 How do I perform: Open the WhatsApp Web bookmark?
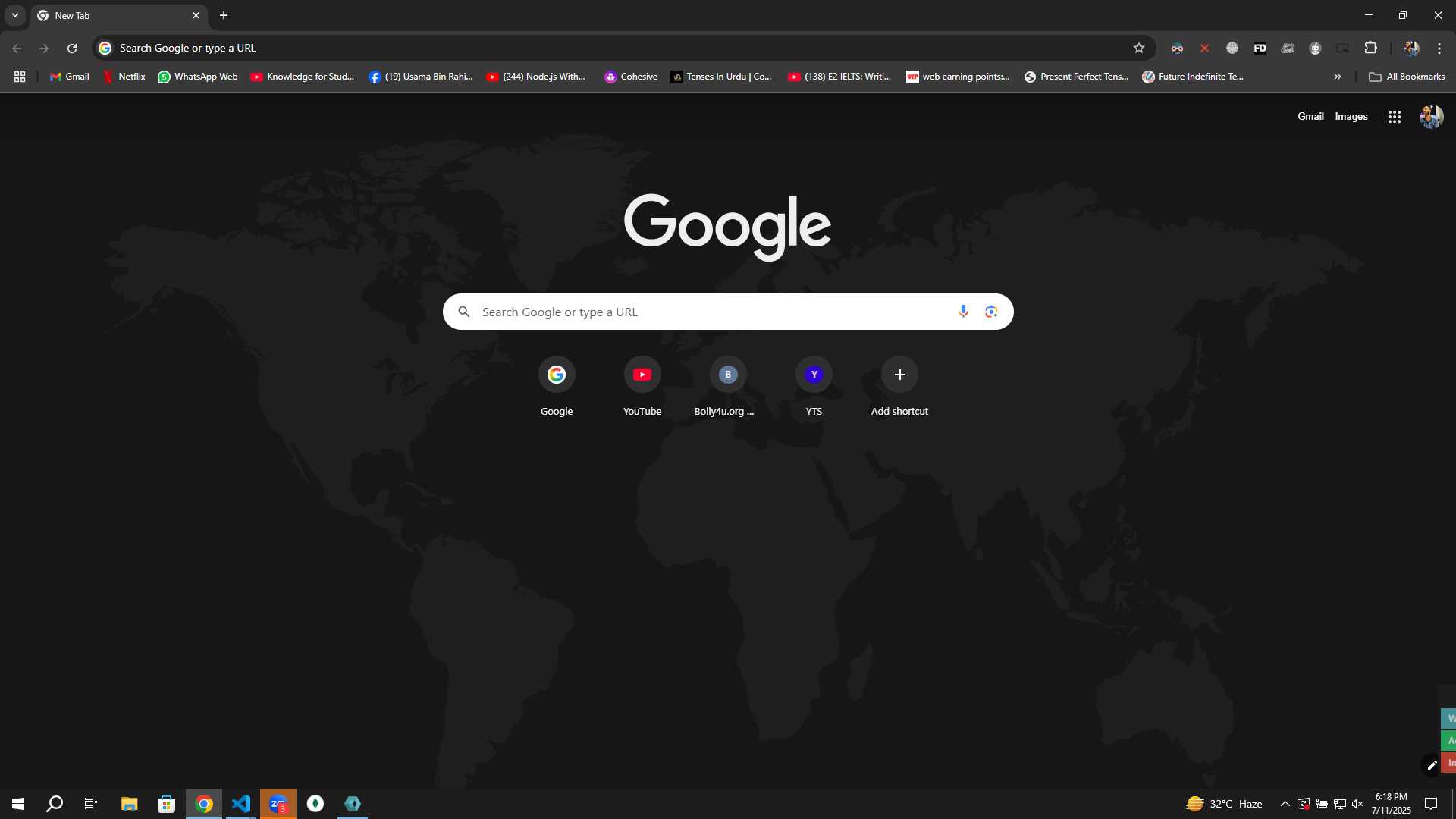[197, 77]
